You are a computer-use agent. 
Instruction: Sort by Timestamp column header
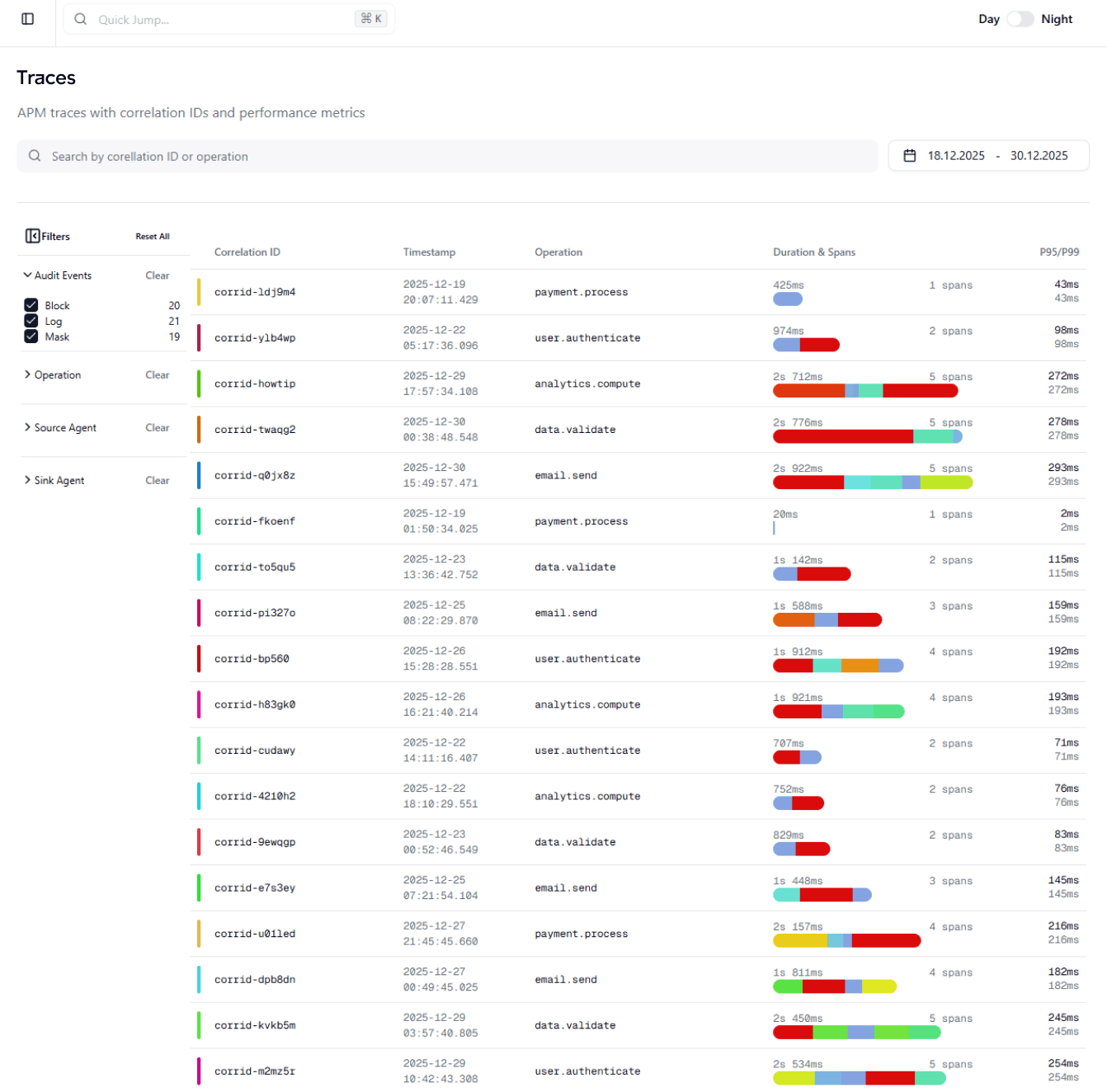pyautogui.click(x=429, y=252)
